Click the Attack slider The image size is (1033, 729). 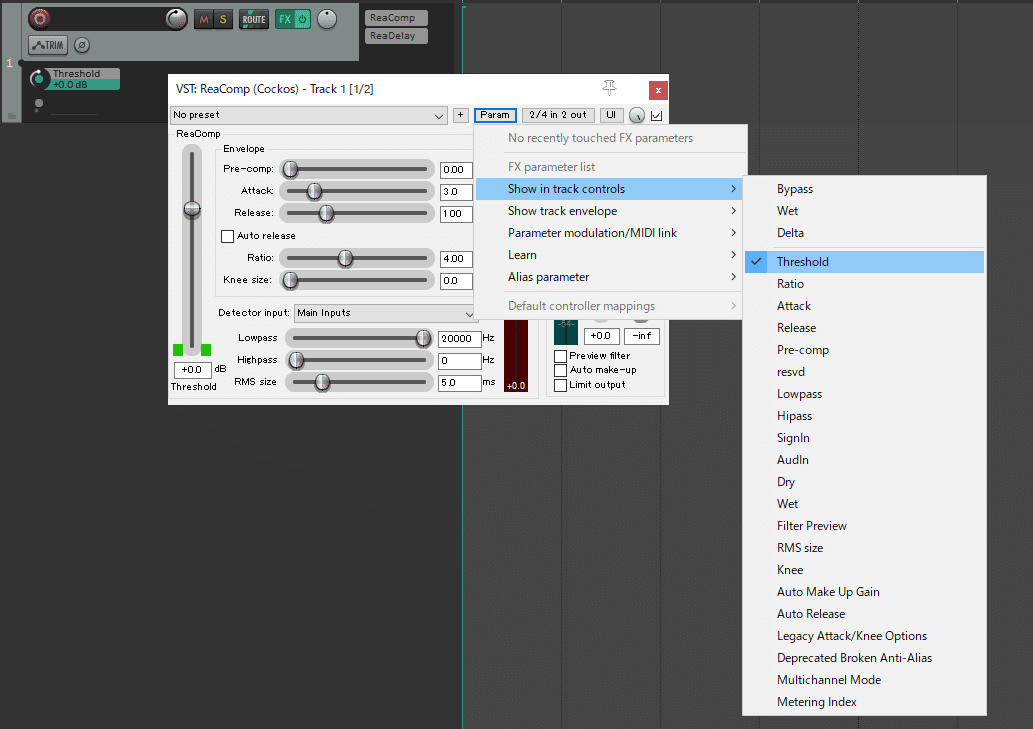357,191
